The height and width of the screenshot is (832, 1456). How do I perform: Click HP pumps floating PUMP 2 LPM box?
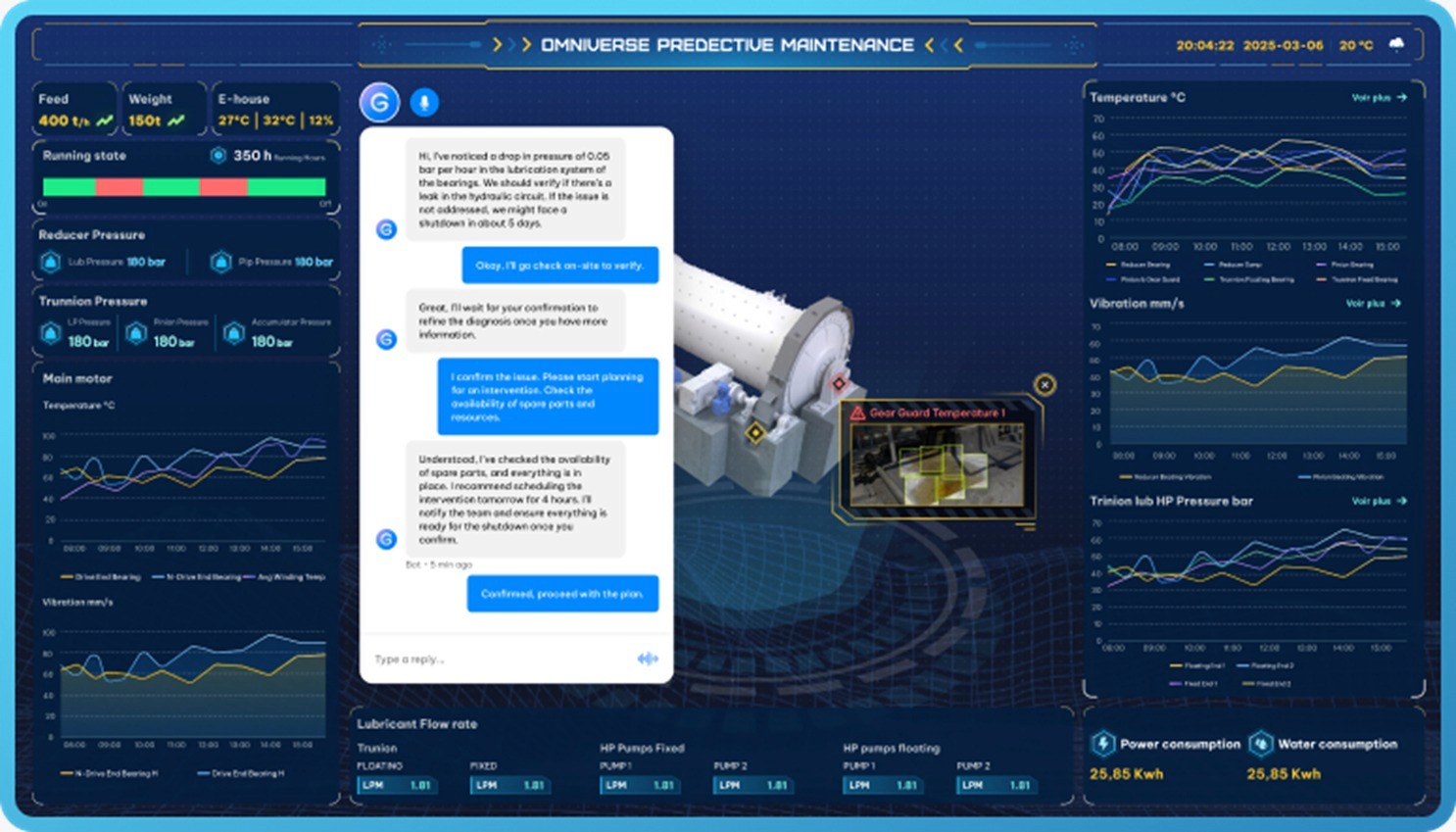[x=997, y=785]
